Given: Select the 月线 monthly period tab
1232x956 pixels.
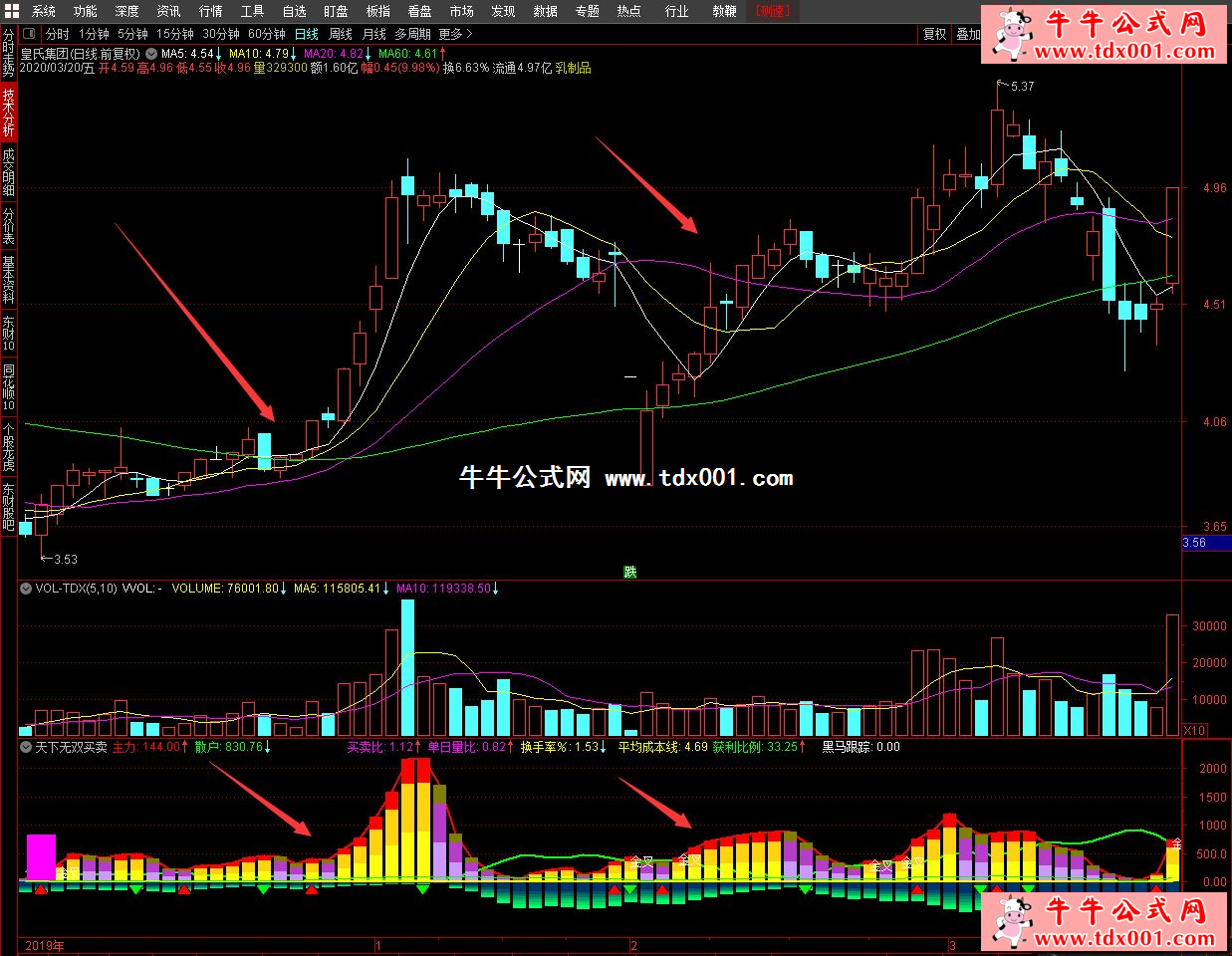Looking at the screenshot, I should pyautogui.click(x=374, y=34).
